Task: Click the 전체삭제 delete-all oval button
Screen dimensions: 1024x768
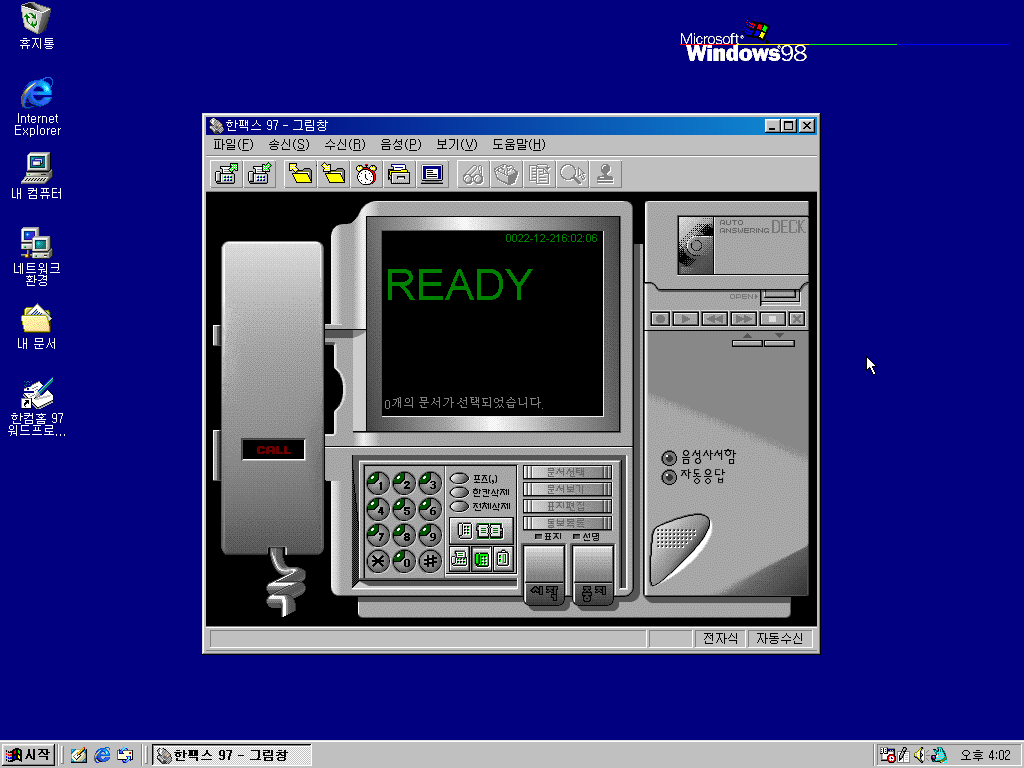Action: pyautogui.click(x=460, y=506)
